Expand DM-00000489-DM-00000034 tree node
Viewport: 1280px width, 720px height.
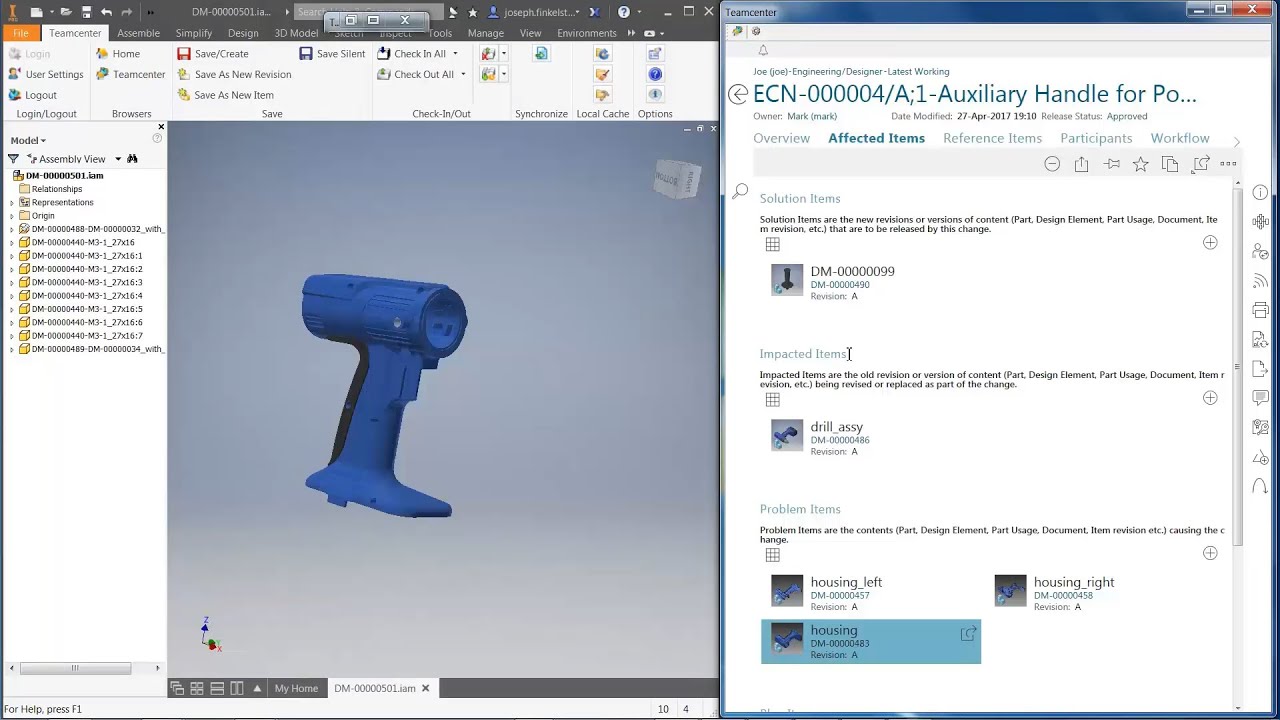[x=12, y=349]
